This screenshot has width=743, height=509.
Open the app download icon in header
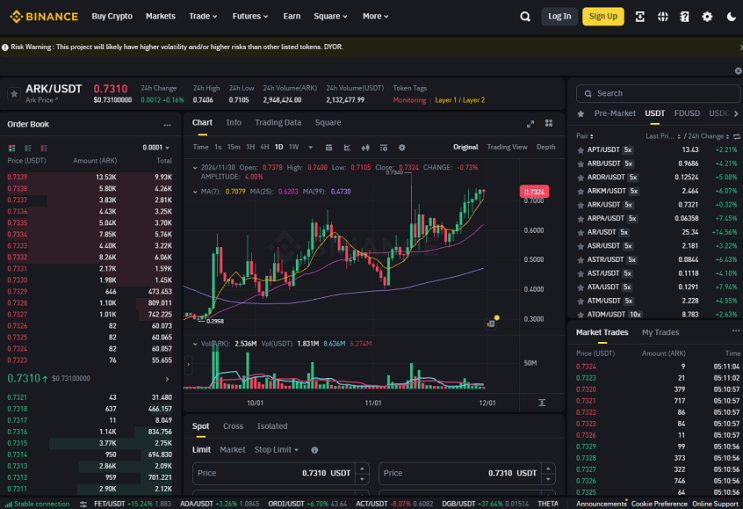(640, 17)
